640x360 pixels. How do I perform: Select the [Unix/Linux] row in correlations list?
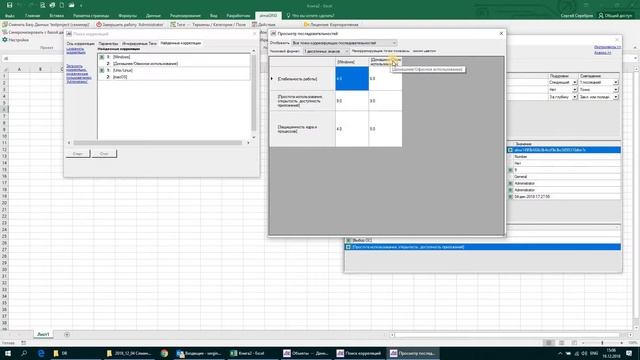(174, 70)
